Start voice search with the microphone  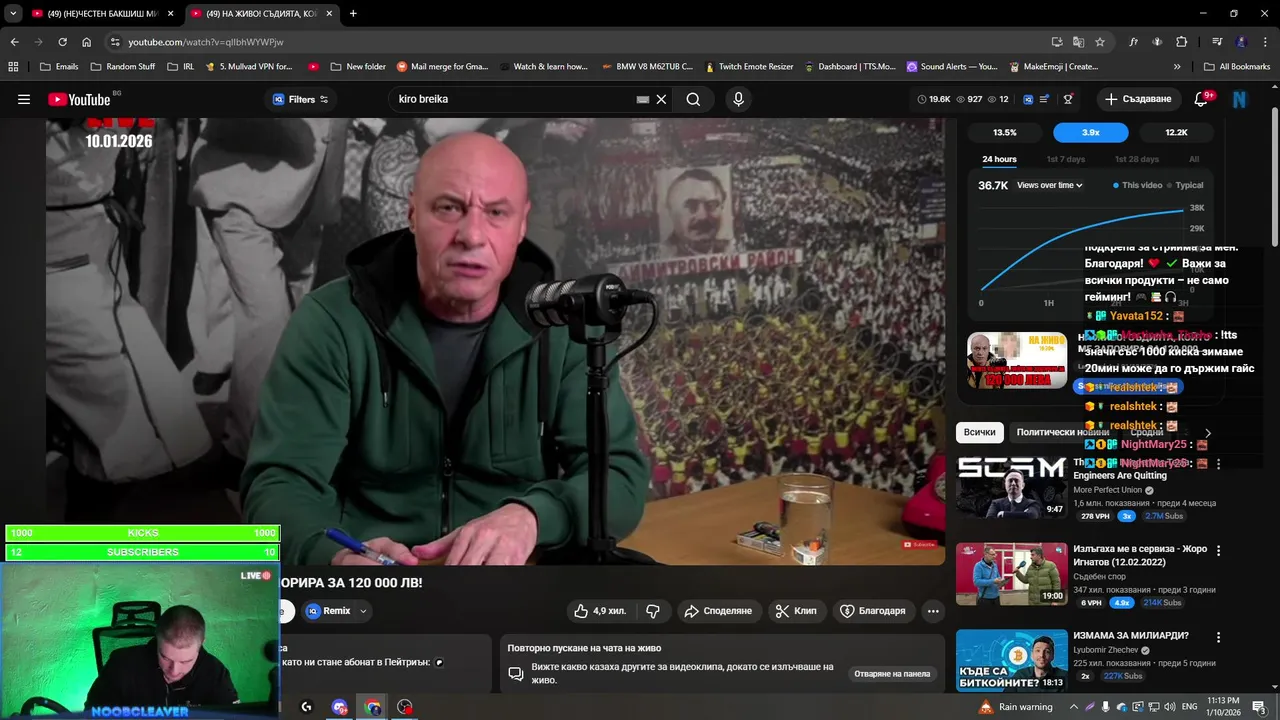[x=738, y=99]
